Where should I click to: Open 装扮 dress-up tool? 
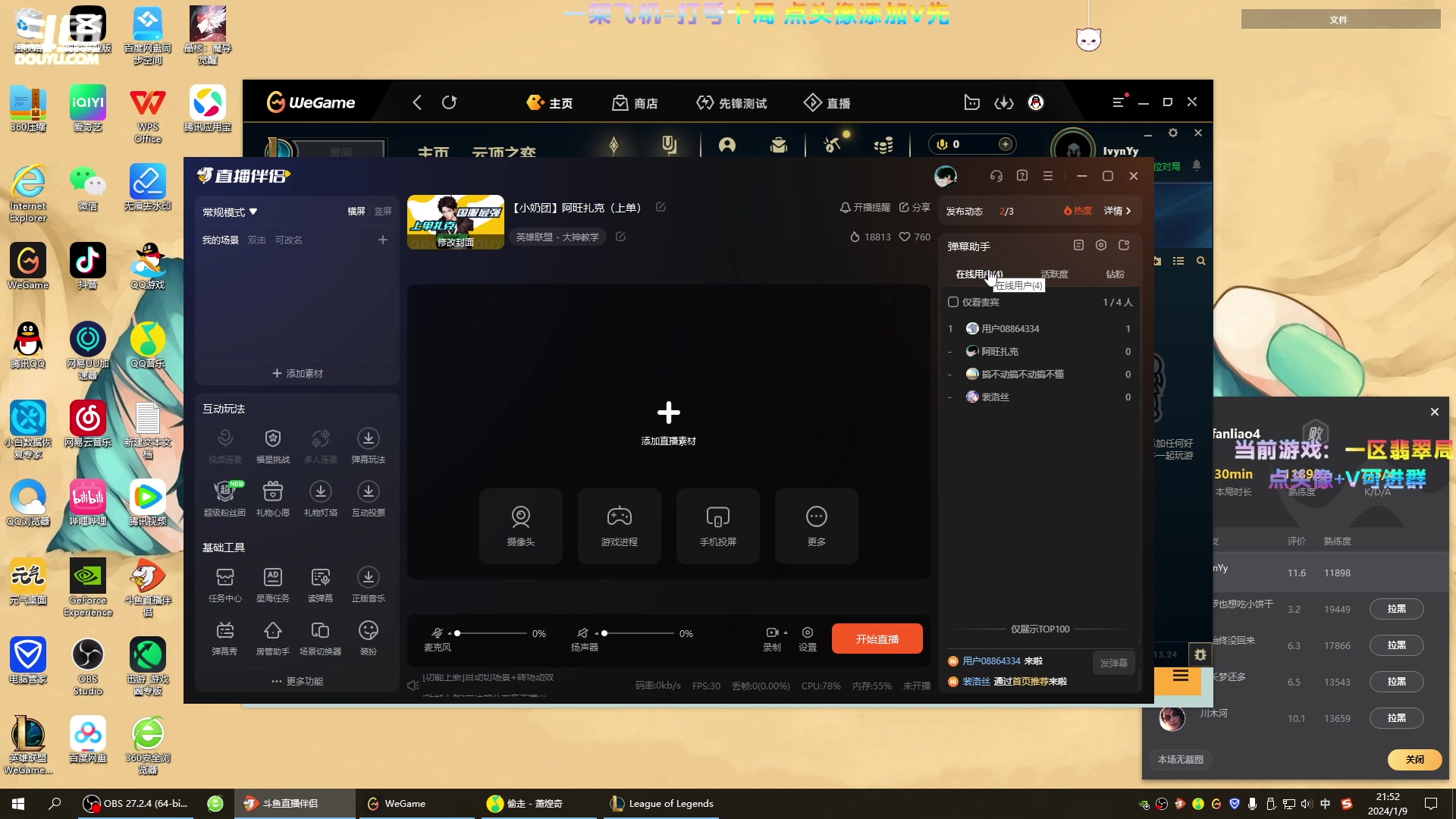369,638
